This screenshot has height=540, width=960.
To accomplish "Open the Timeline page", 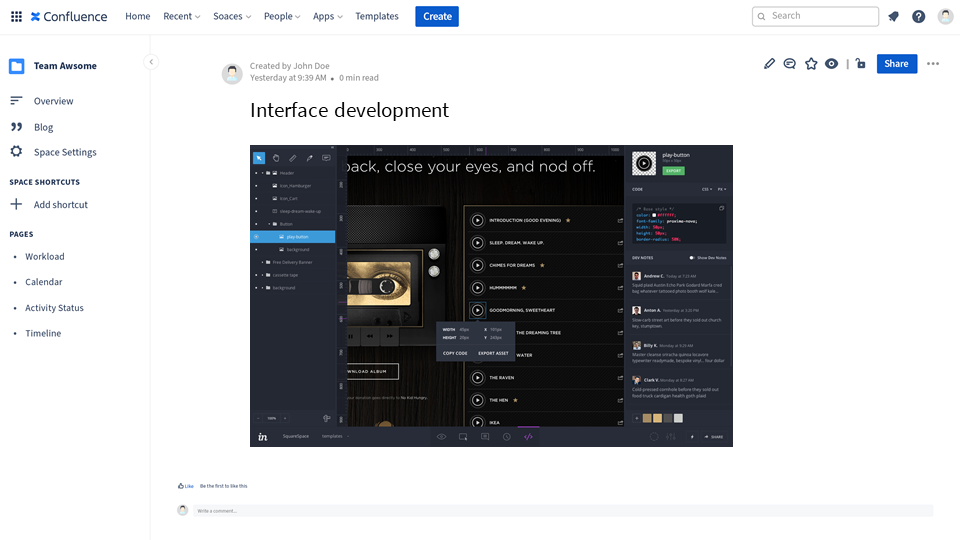I will [x=43, y=334].
